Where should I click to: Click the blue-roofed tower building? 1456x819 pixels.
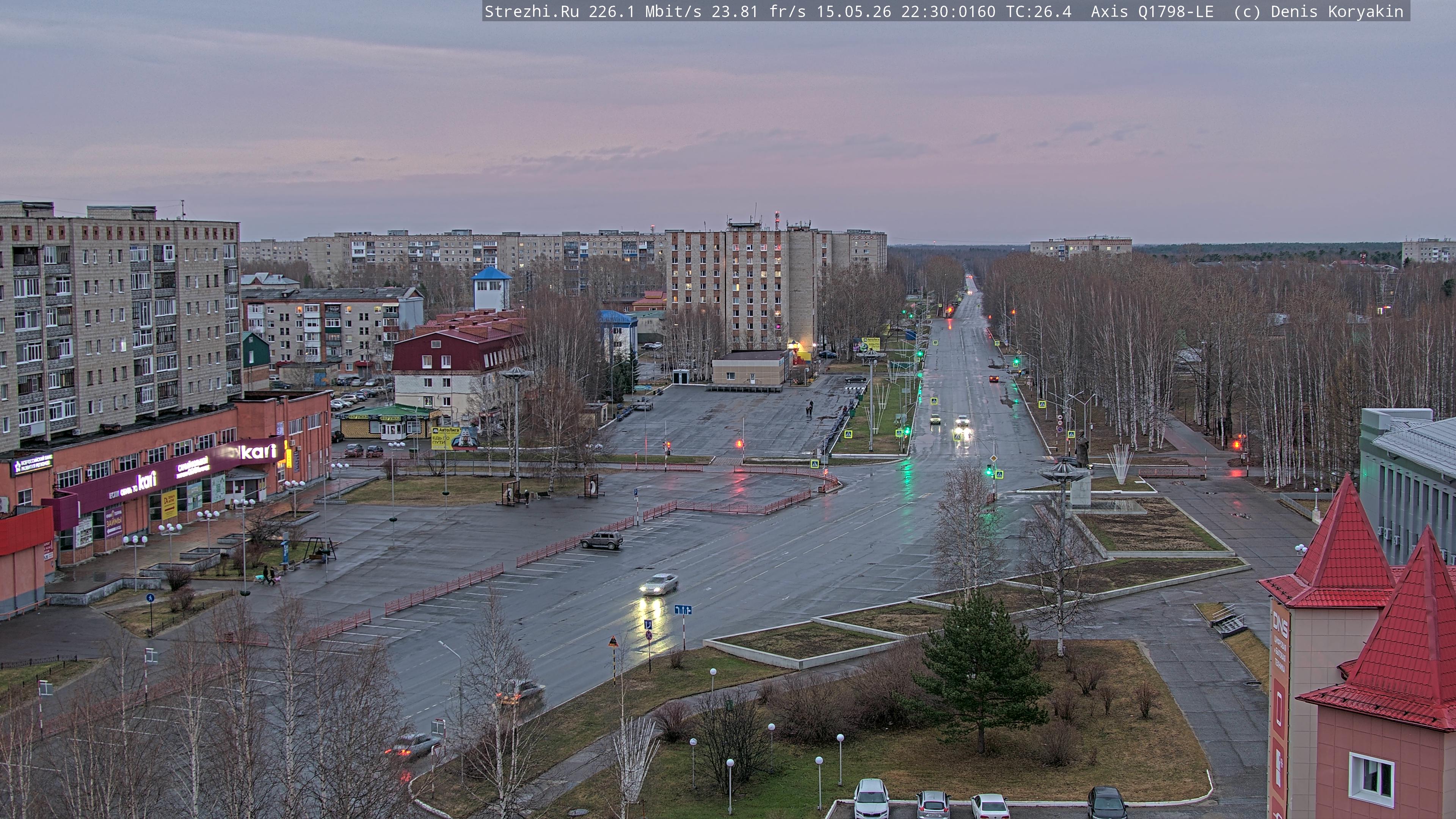(491, 288)
